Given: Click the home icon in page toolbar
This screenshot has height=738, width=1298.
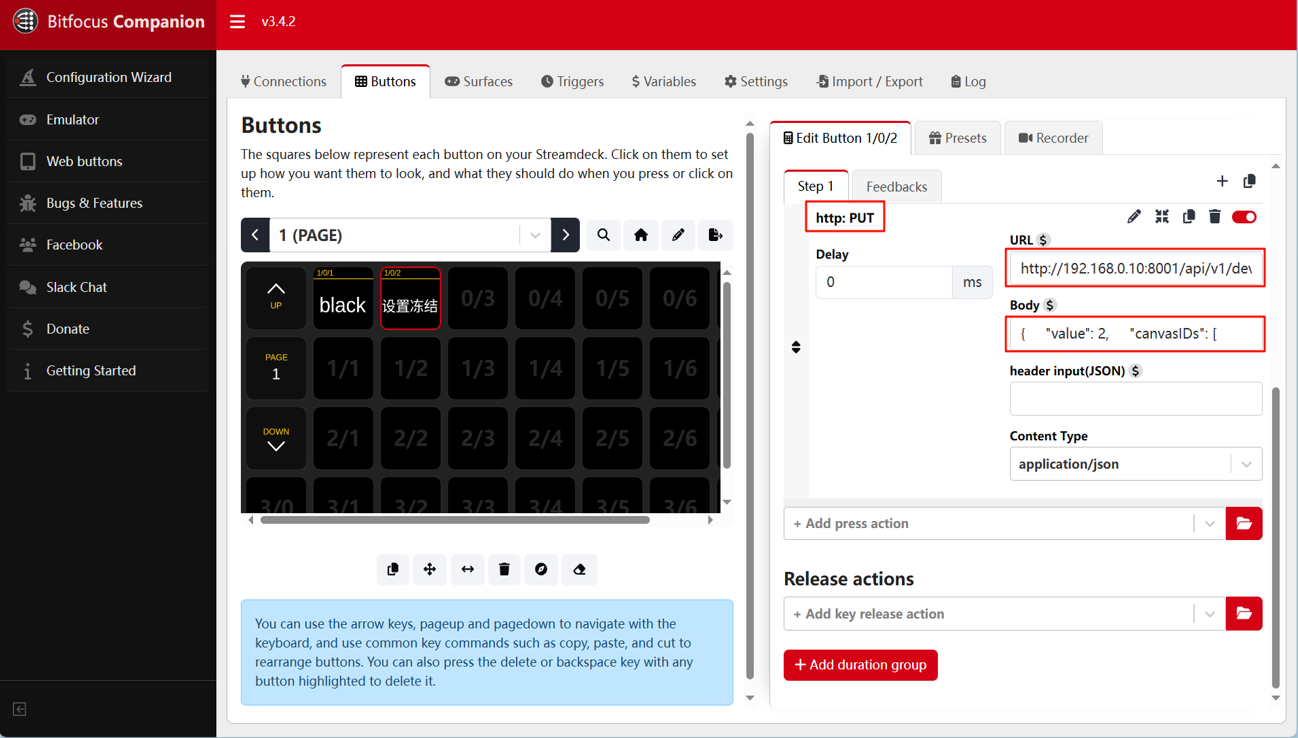Looking at the screenshot, I should click(641, 235).
